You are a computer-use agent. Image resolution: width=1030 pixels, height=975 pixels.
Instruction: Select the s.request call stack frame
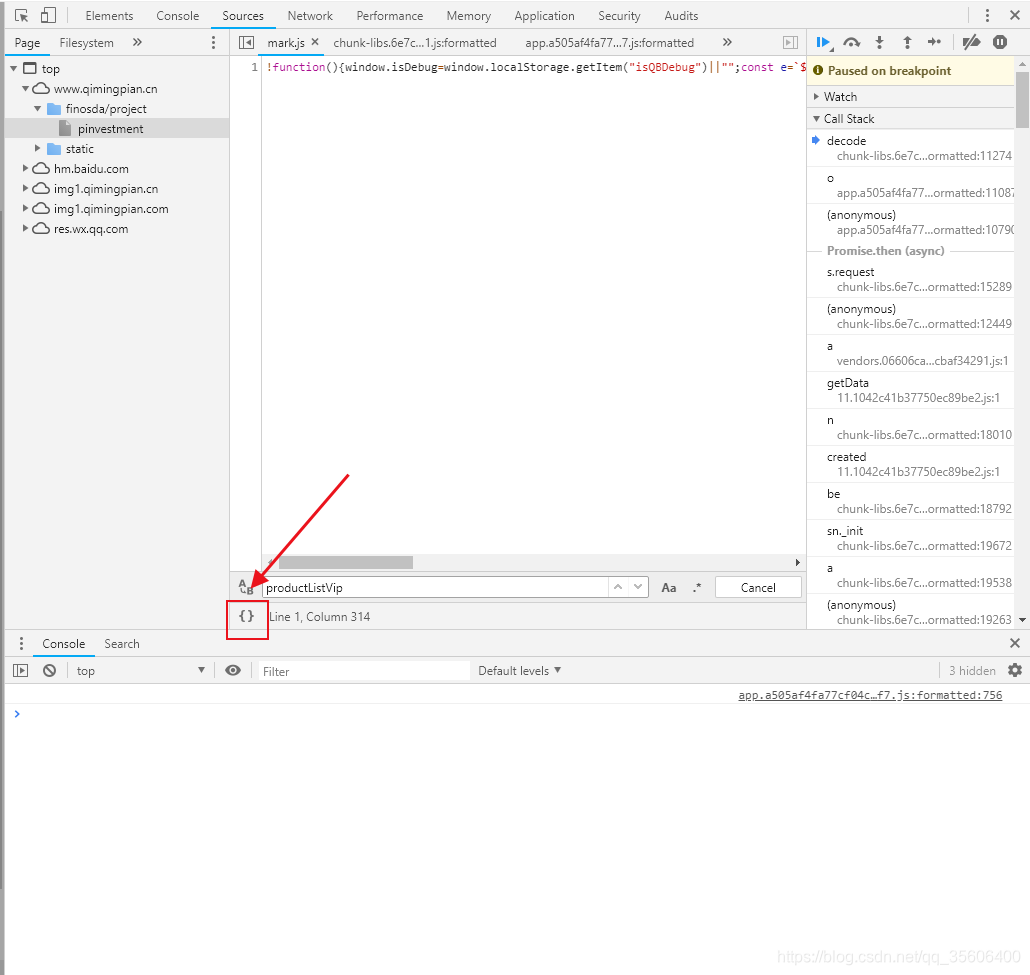(912, 279)
